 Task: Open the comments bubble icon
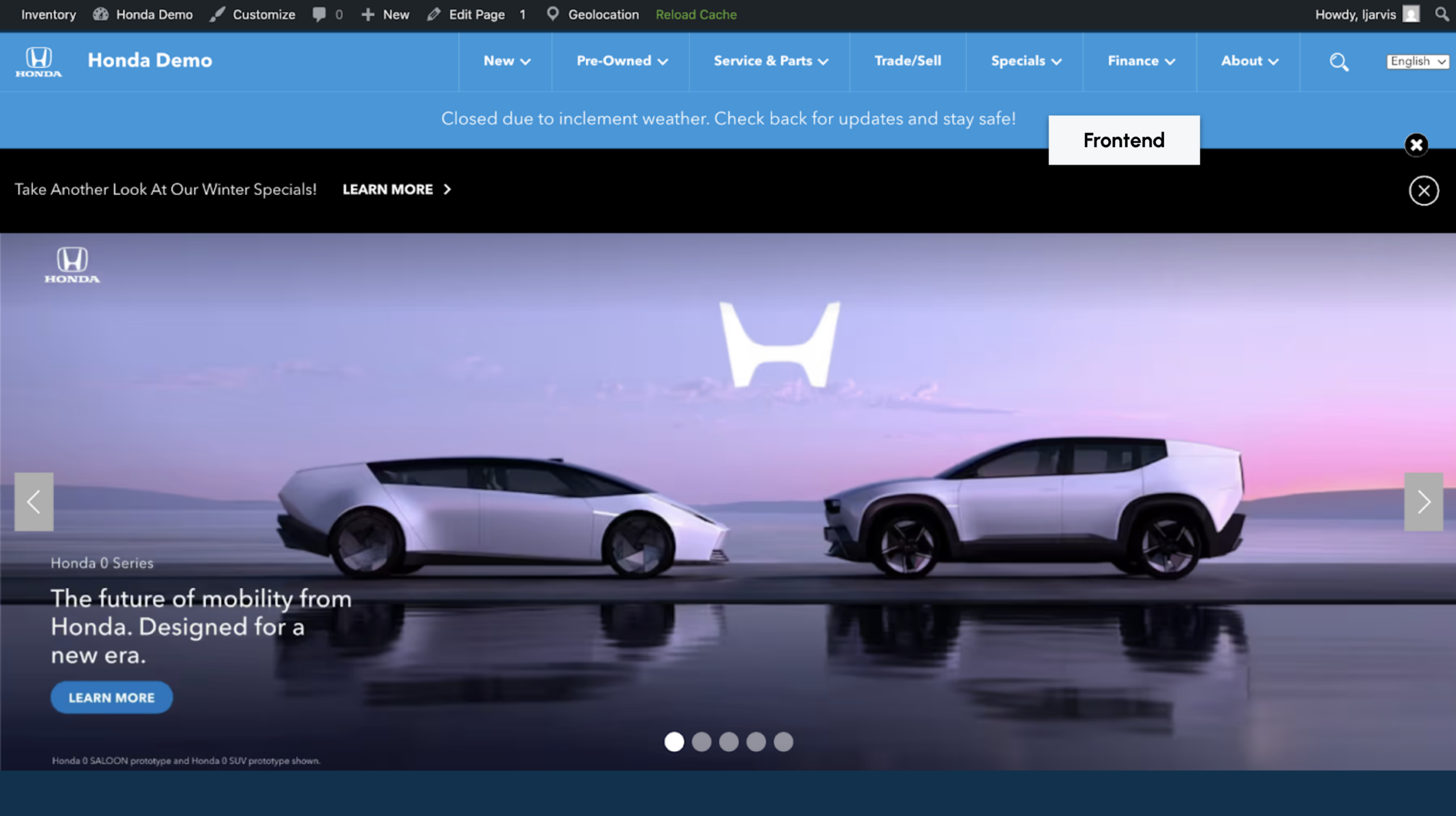tap(319, 14)
